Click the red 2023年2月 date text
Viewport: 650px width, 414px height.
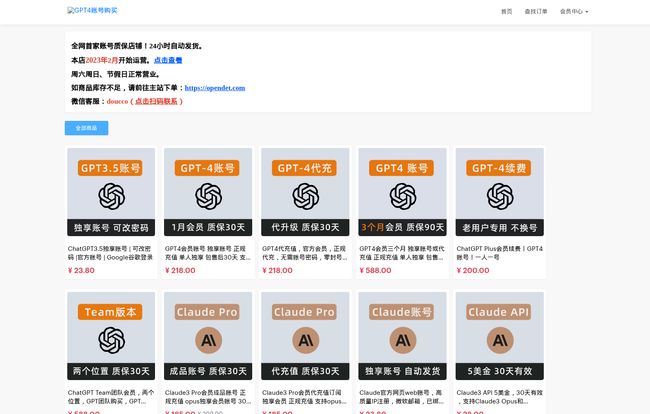[102, 60]
